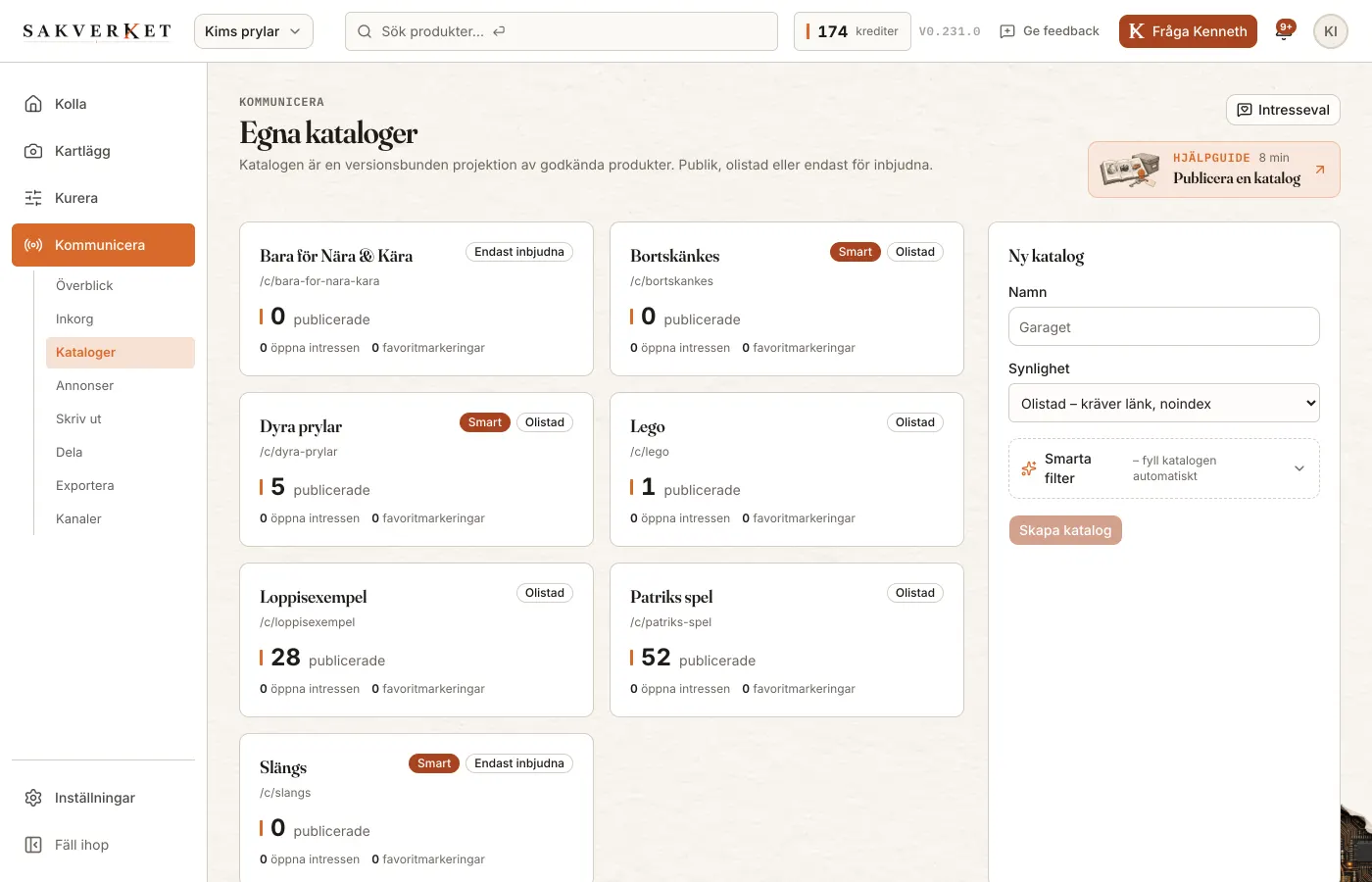Click Dela in the sidebar

point(121,452)
